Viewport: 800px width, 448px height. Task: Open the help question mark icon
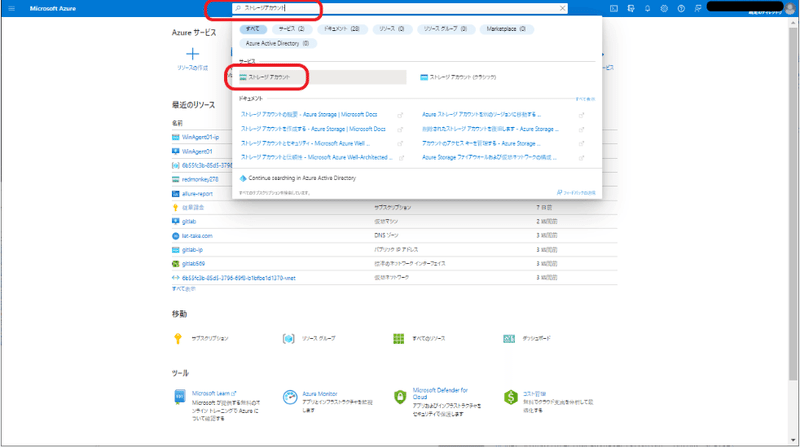click(681, 9)
